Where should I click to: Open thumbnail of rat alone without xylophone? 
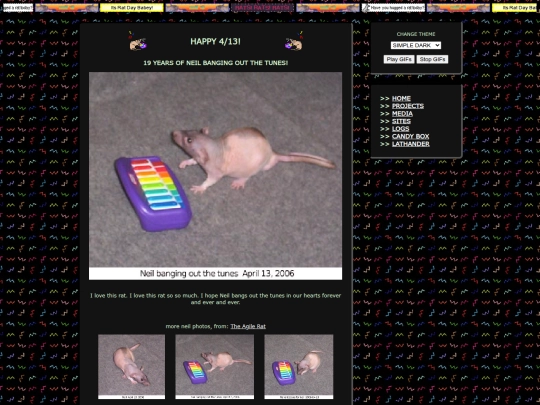click(132, 366)
